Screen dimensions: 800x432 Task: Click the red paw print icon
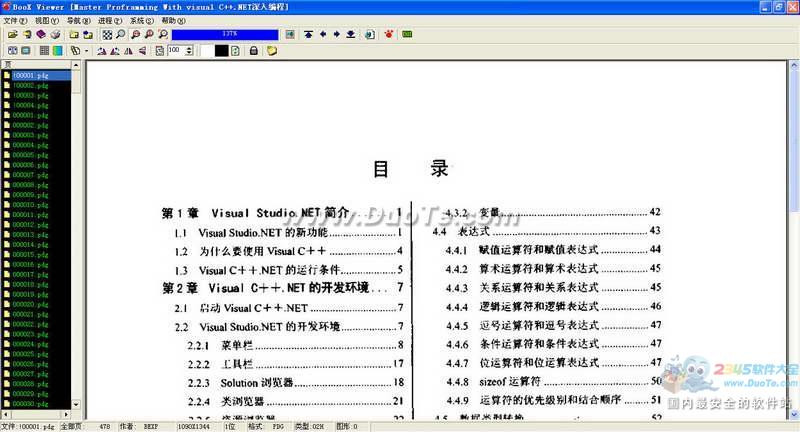point(389,34)
